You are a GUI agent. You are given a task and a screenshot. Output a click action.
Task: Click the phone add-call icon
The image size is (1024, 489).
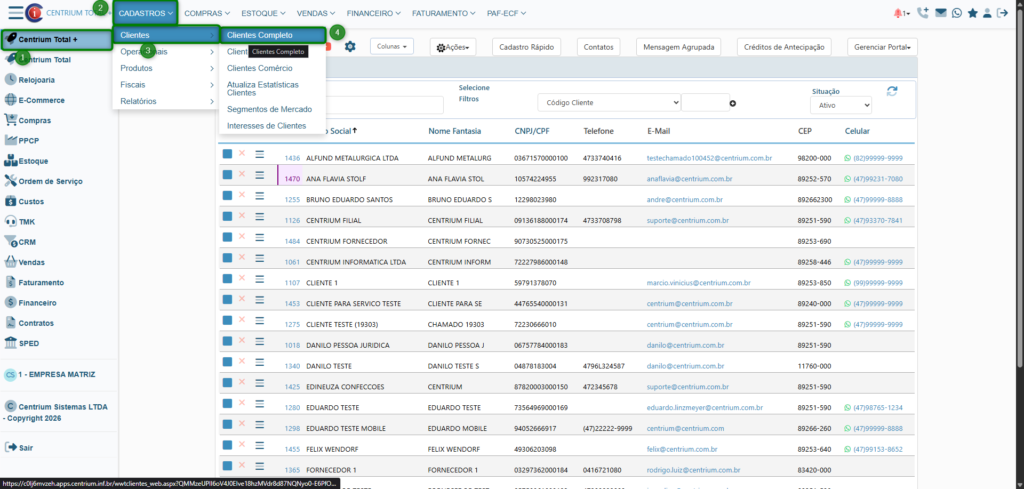pos(922,13)
